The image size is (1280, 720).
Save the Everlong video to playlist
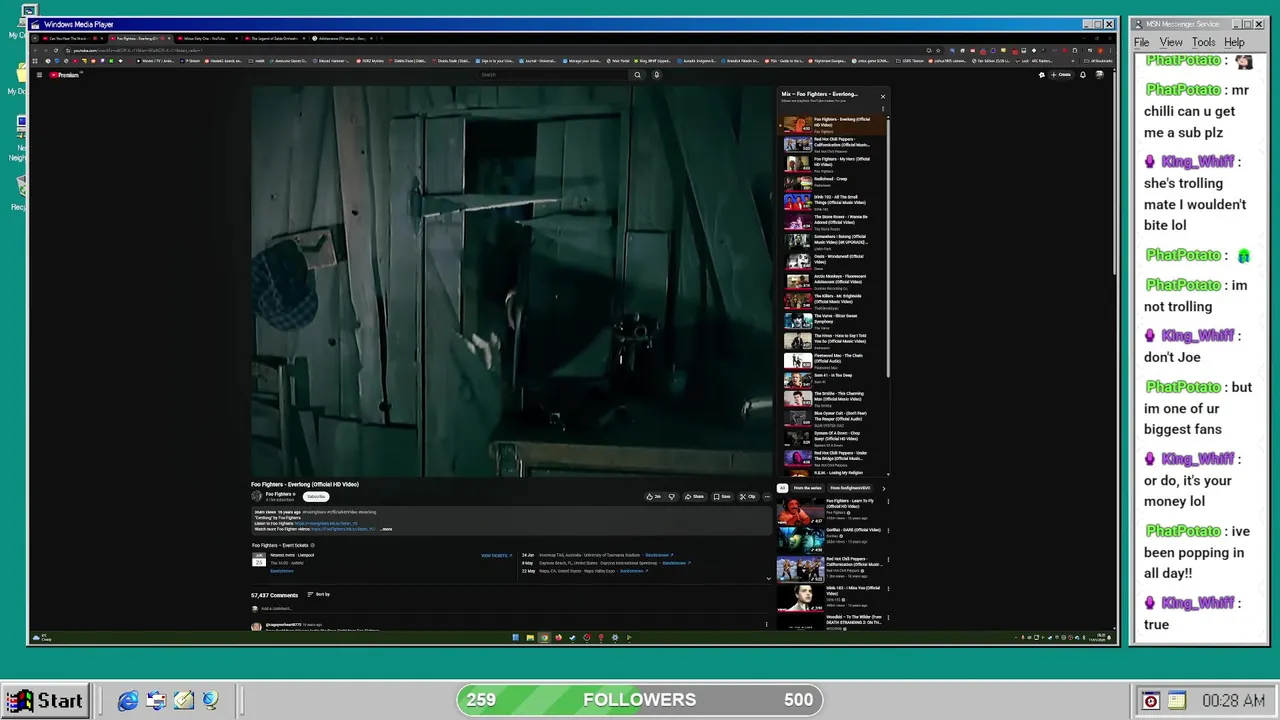click(722, 497)
